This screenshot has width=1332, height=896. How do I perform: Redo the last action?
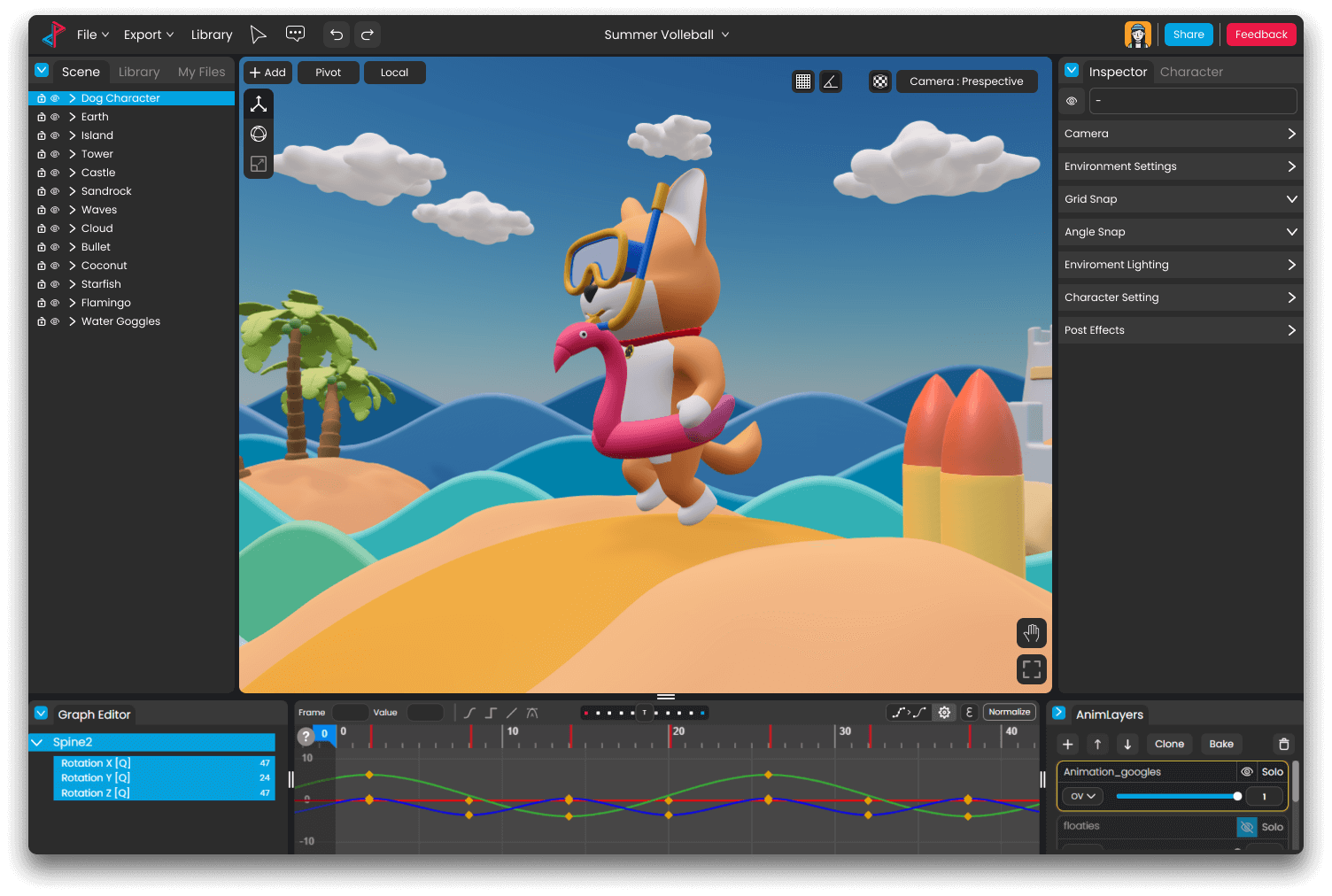click(x=368, y=35)
